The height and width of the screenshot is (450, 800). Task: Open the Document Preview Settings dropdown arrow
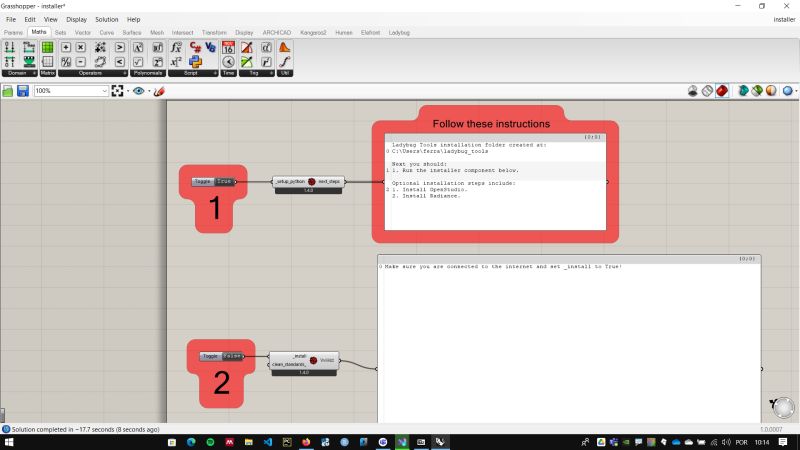[x=796, y=91]
